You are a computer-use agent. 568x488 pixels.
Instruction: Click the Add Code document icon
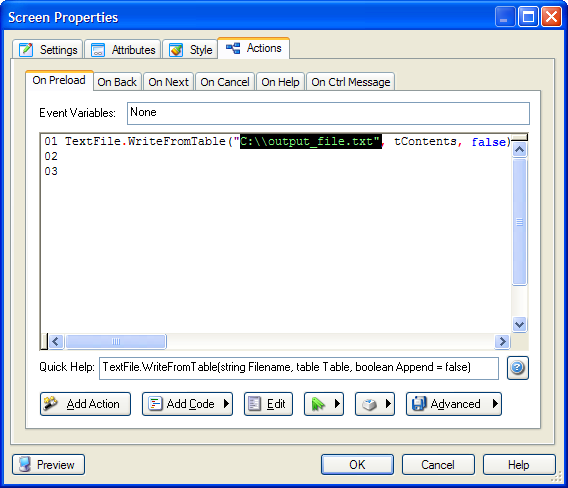(155, 404)
